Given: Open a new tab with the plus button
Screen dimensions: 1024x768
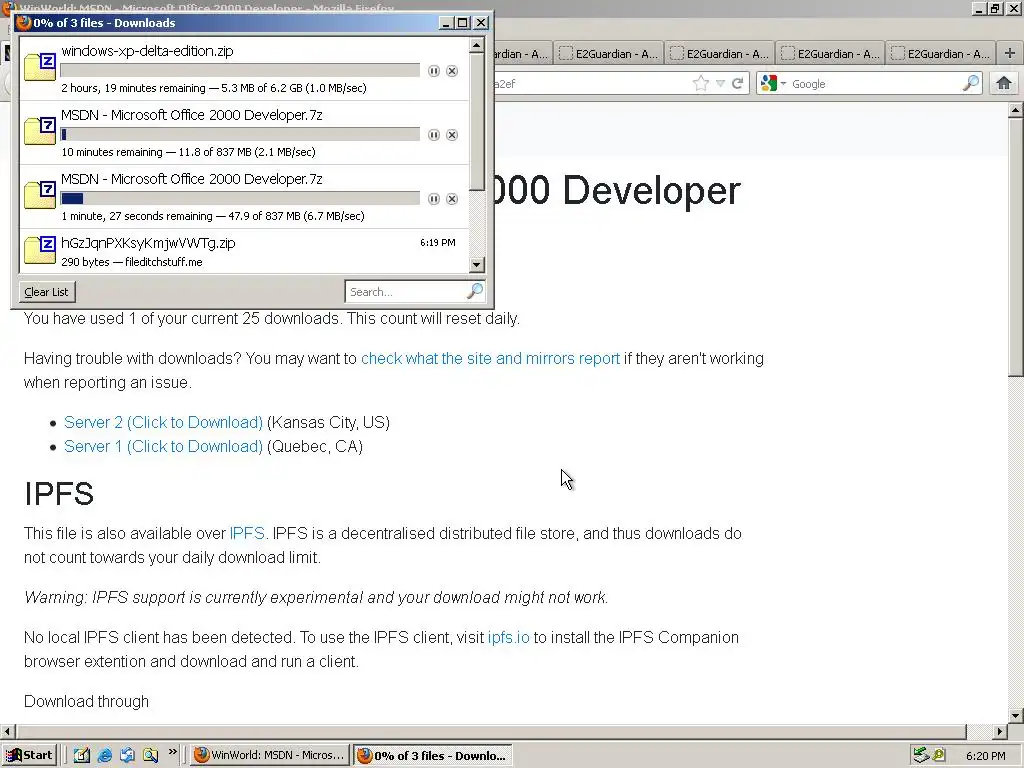Looking at the screenshot, I should point(1010,54).
